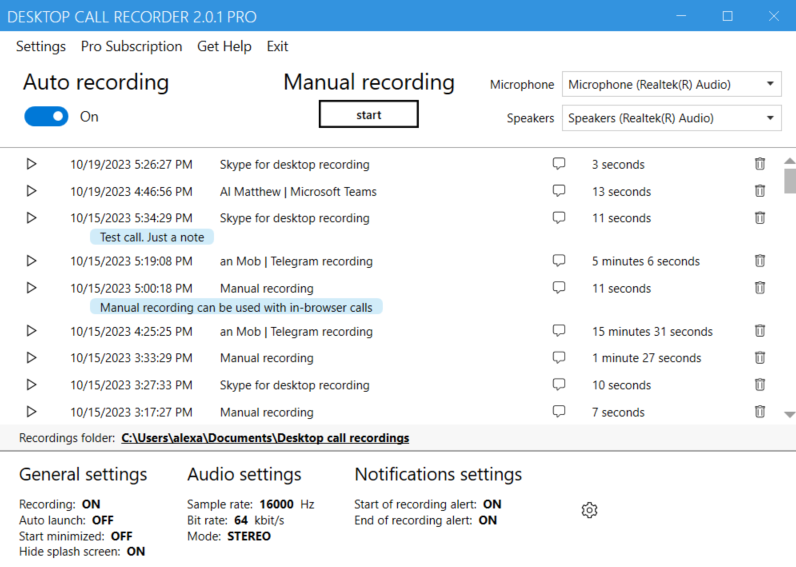Delete the 3 seconds Skype recording

click(x=760, y=164)
